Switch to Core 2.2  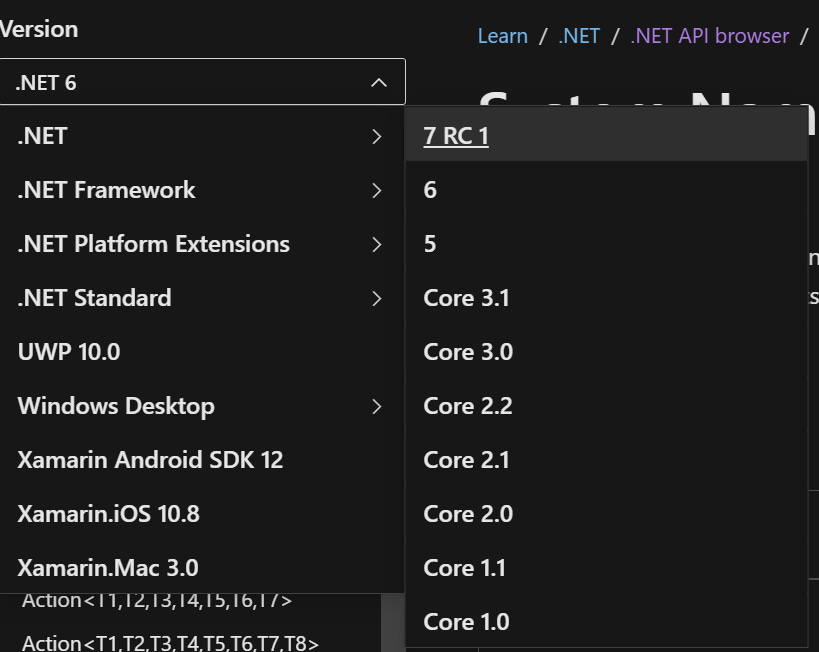(467, 406)
